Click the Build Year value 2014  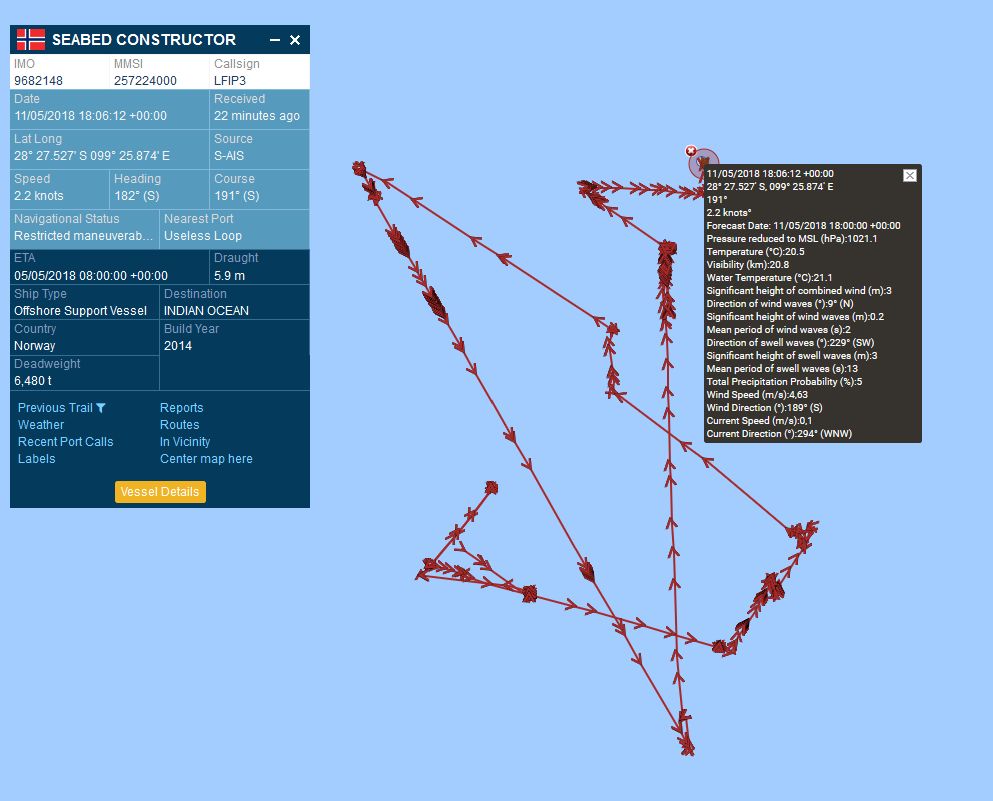tap(178, 346)
